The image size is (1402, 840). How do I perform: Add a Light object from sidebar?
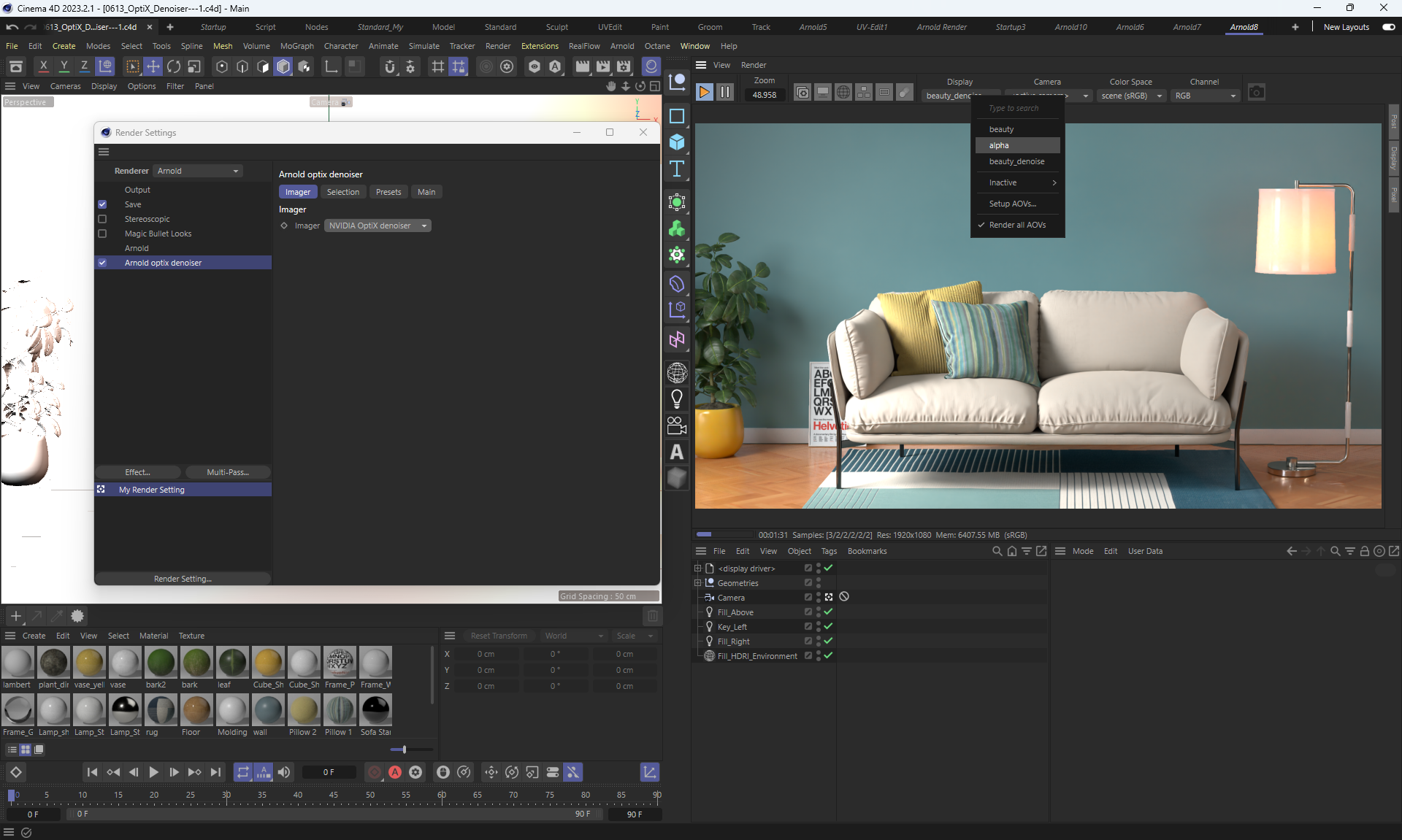click(x=677, y=398)
